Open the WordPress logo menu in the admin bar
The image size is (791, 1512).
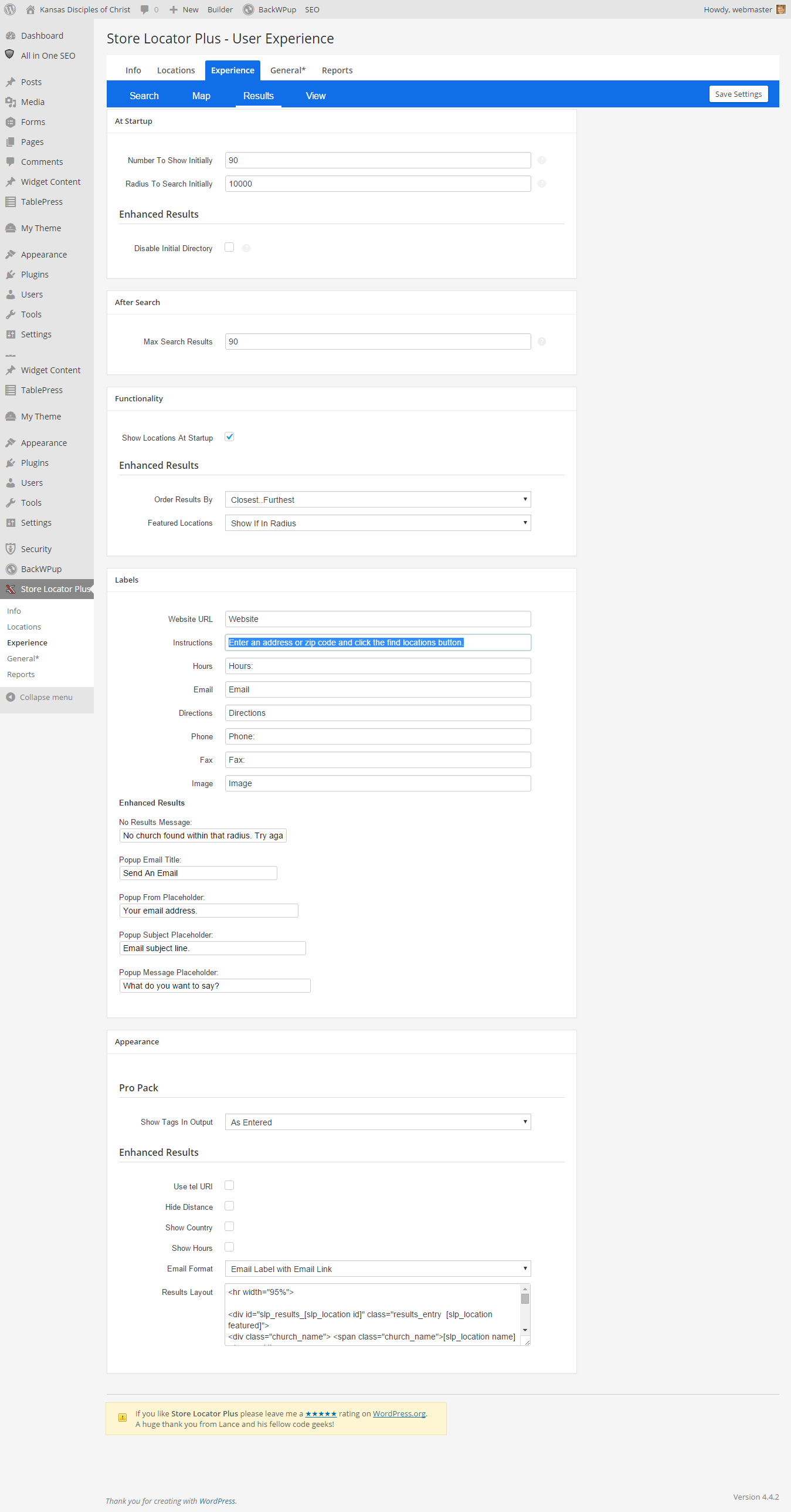point(10,9)
